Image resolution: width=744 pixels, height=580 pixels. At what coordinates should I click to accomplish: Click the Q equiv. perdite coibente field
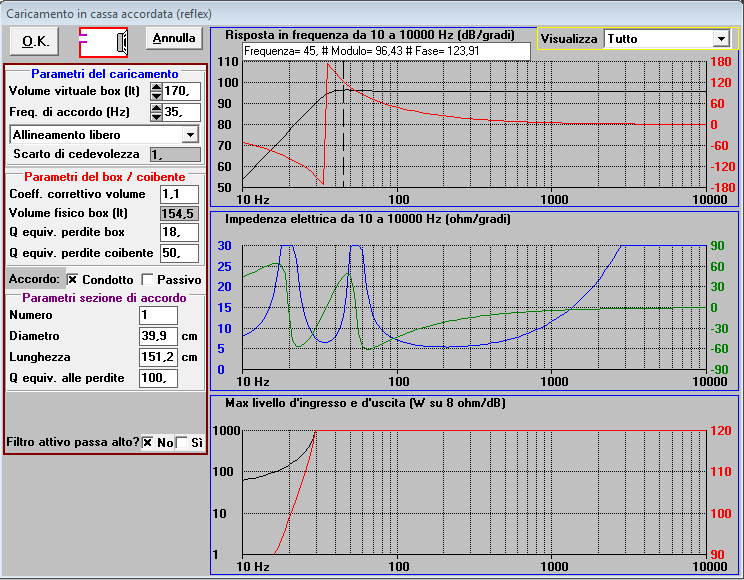(179, 253)
